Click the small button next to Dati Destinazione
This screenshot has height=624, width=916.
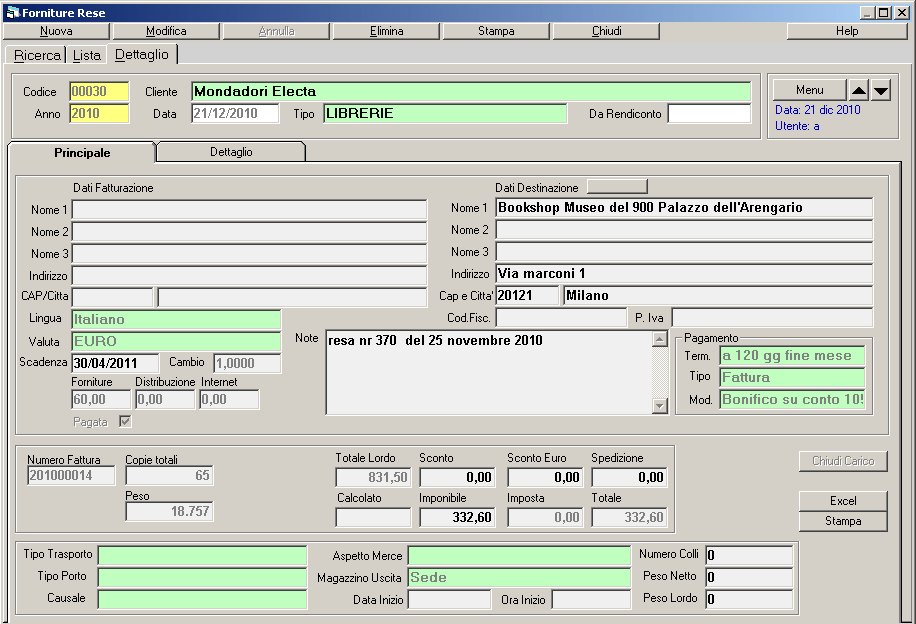(x=617, y=186)
